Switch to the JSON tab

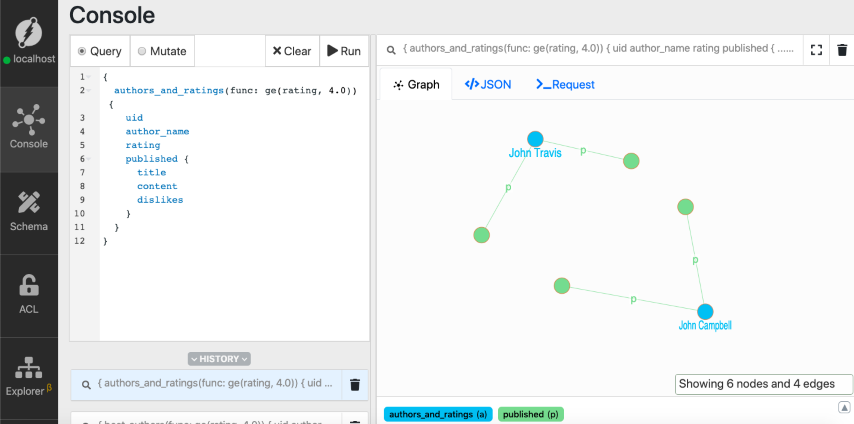click(x=487, y=85)
